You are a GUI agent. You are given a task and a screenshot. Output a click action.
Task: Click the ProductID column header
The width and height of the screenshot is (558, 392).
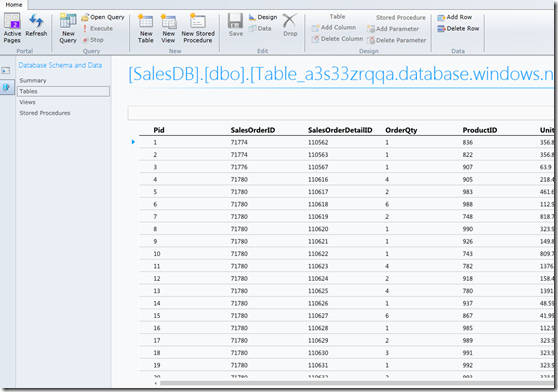[480, 130]
